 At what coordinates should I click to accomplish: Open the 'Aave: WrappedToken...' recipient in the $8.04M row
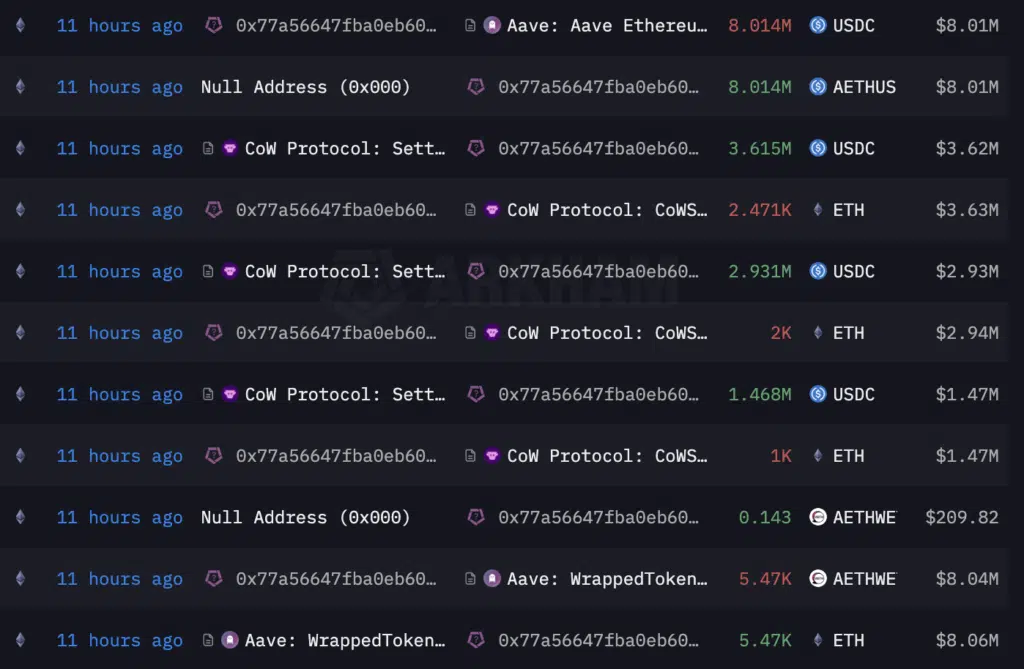[x=607, y=579]
